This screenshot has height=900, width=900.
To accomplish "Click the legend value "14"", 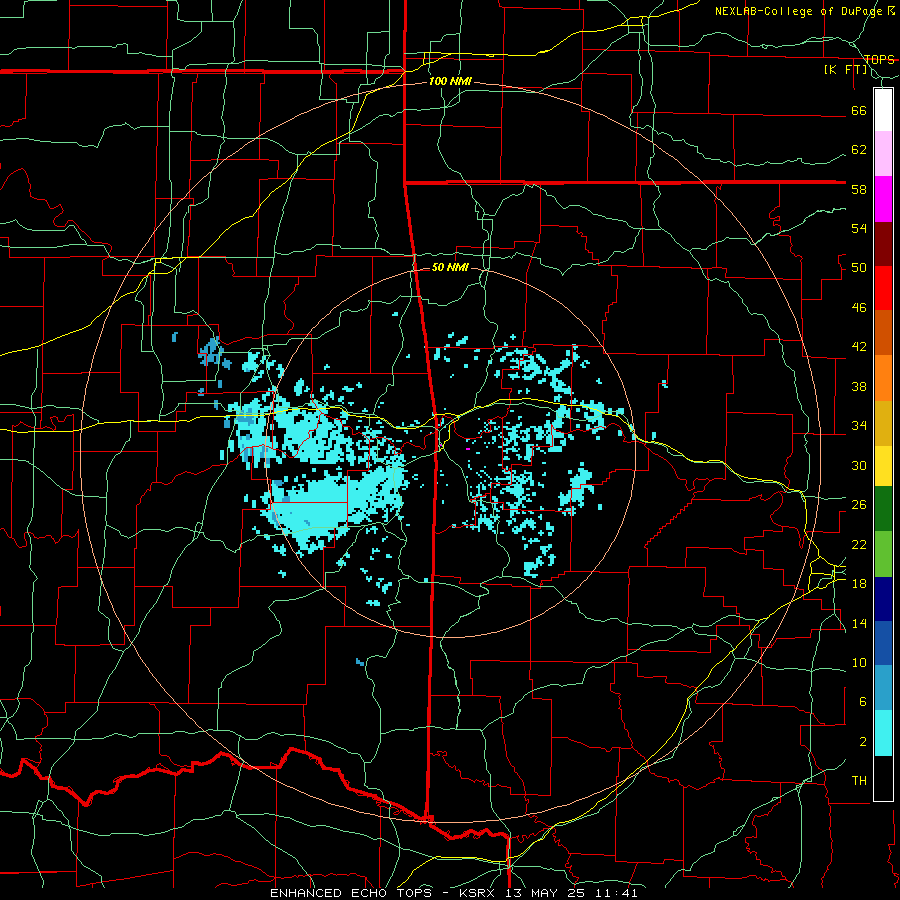I will click(859, 623).
